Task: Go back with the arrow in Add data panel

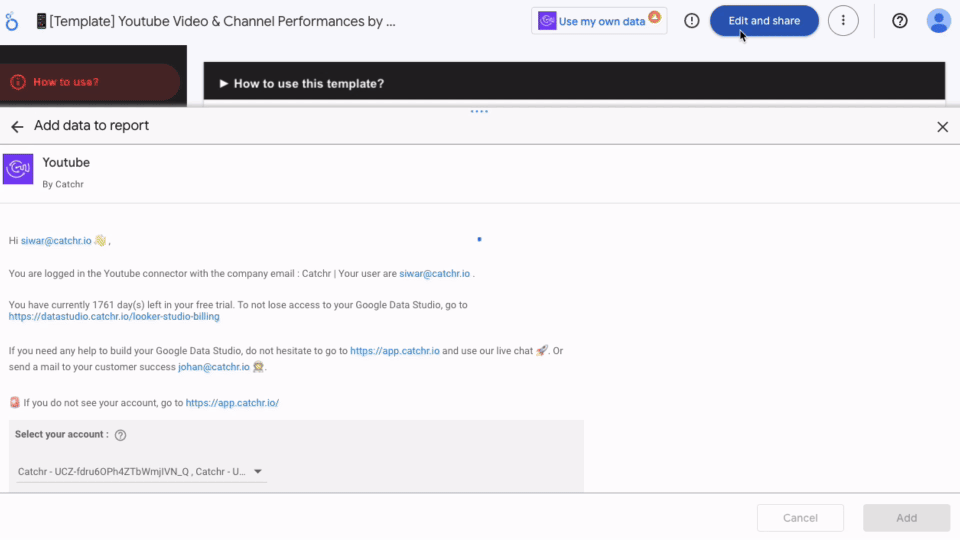Action: tap(17, 127)
